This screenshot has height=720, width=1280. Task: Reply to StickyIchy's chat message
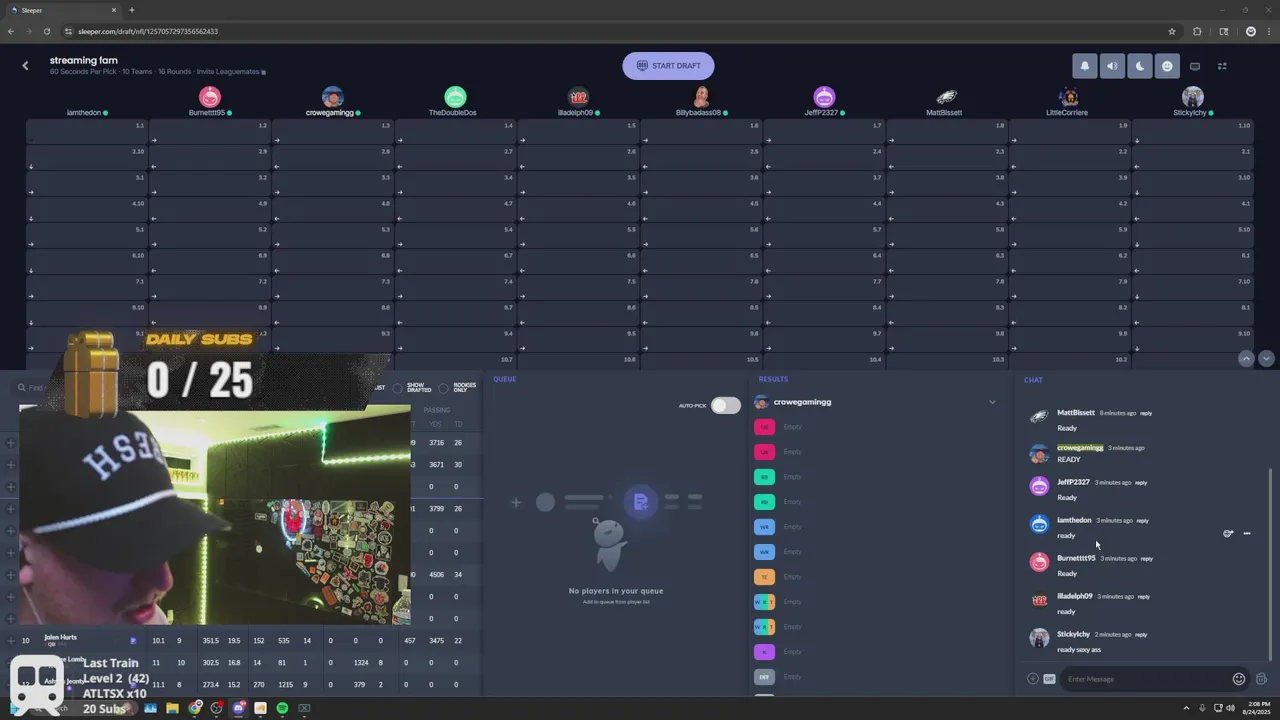(x=1141, y=635)
